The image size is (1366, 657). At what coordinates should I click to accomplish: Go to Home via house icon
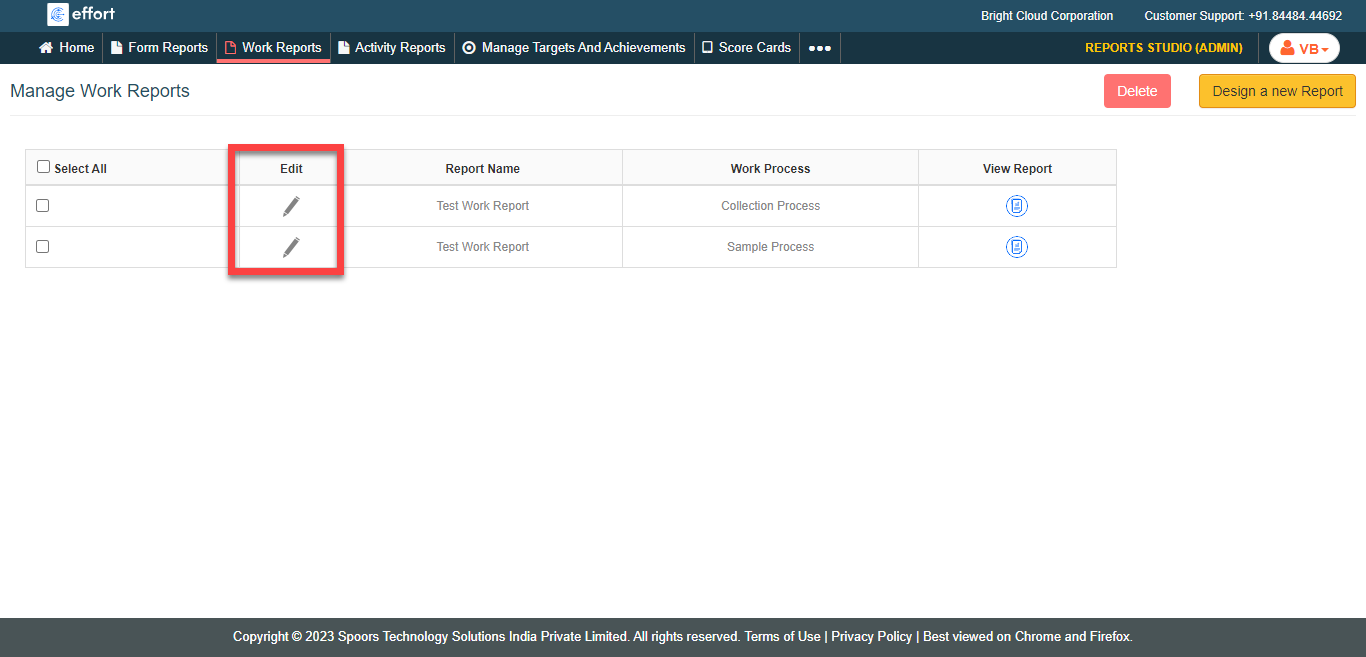[x=46, y=48]
